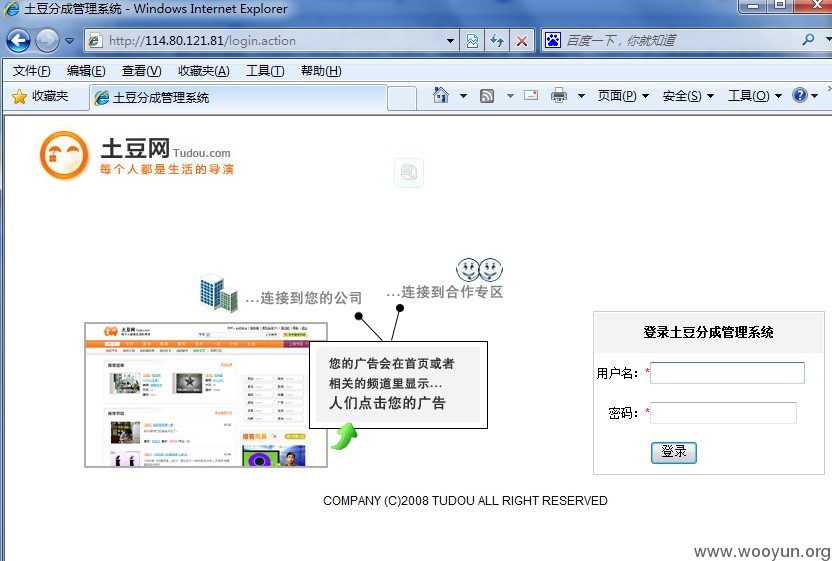832x561 pixels.
Task: Click the text …连接到您的公司
Action: [x=304, y=298]
